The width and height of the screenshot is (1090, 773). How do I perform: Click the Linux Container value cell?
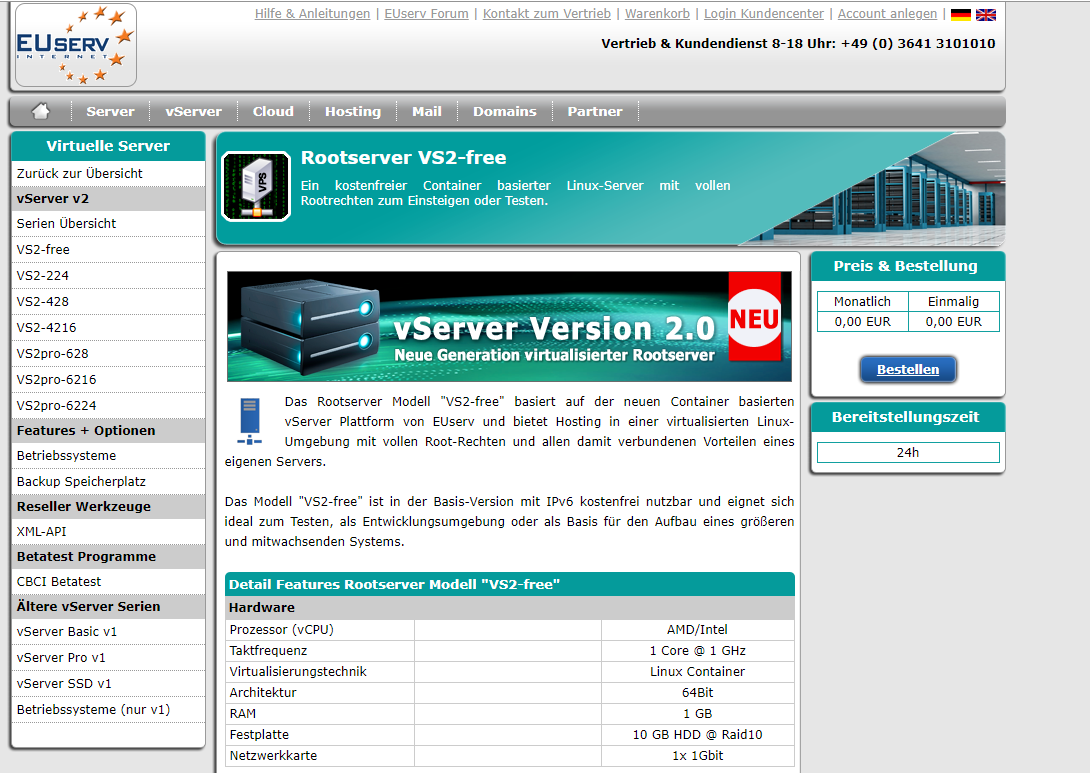click(x=697, y=672)
